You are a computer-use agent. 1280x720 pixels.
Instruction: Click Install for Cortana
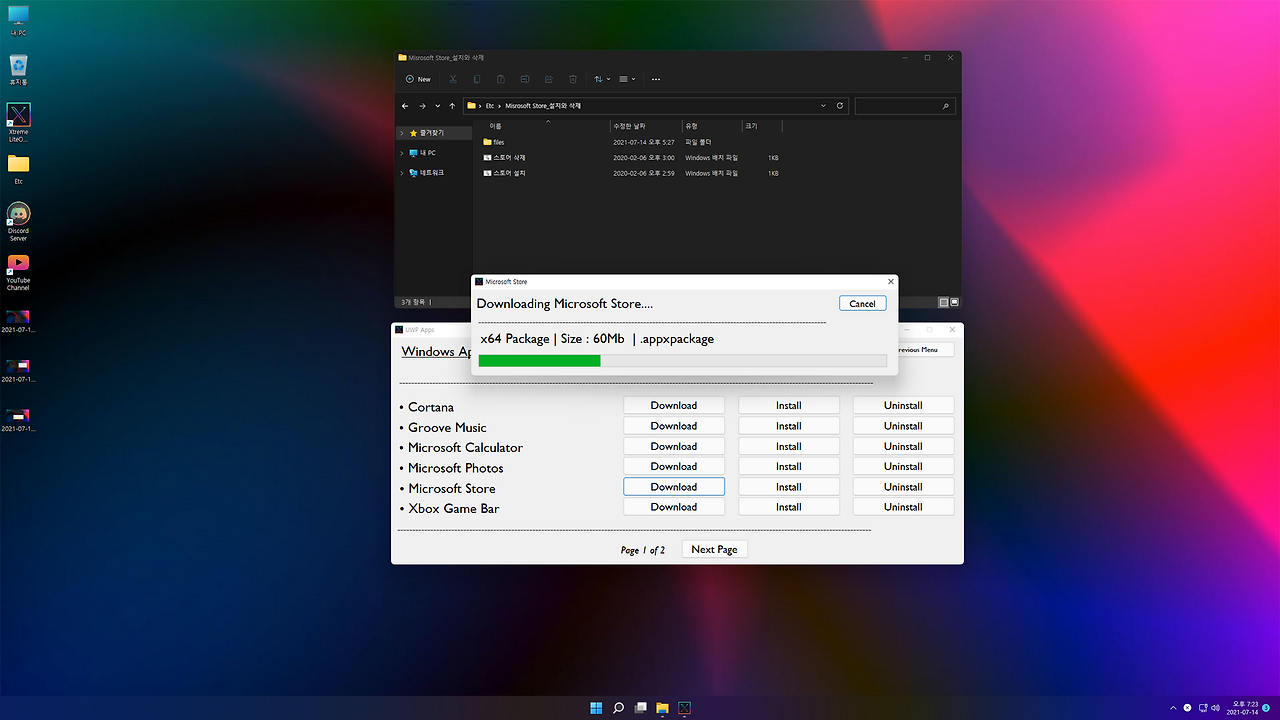(x=789, y=405)
